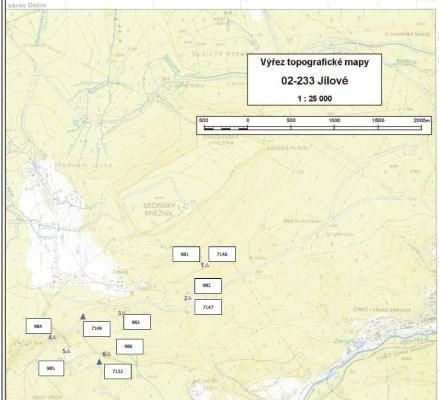This screenshot has width=439, height=400.
Task: Pick the triangle marker numbered 5
Action: 68,351
